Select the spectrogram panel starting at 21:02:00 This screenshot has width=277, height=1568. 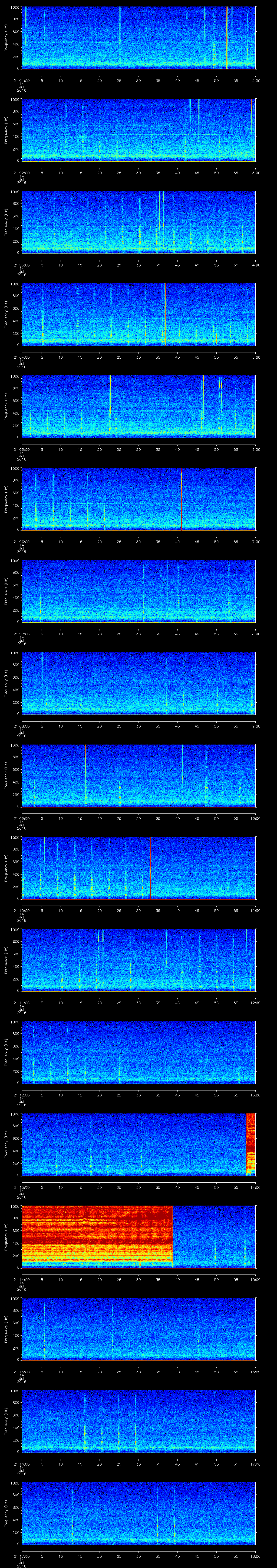[x=139, y=130]
